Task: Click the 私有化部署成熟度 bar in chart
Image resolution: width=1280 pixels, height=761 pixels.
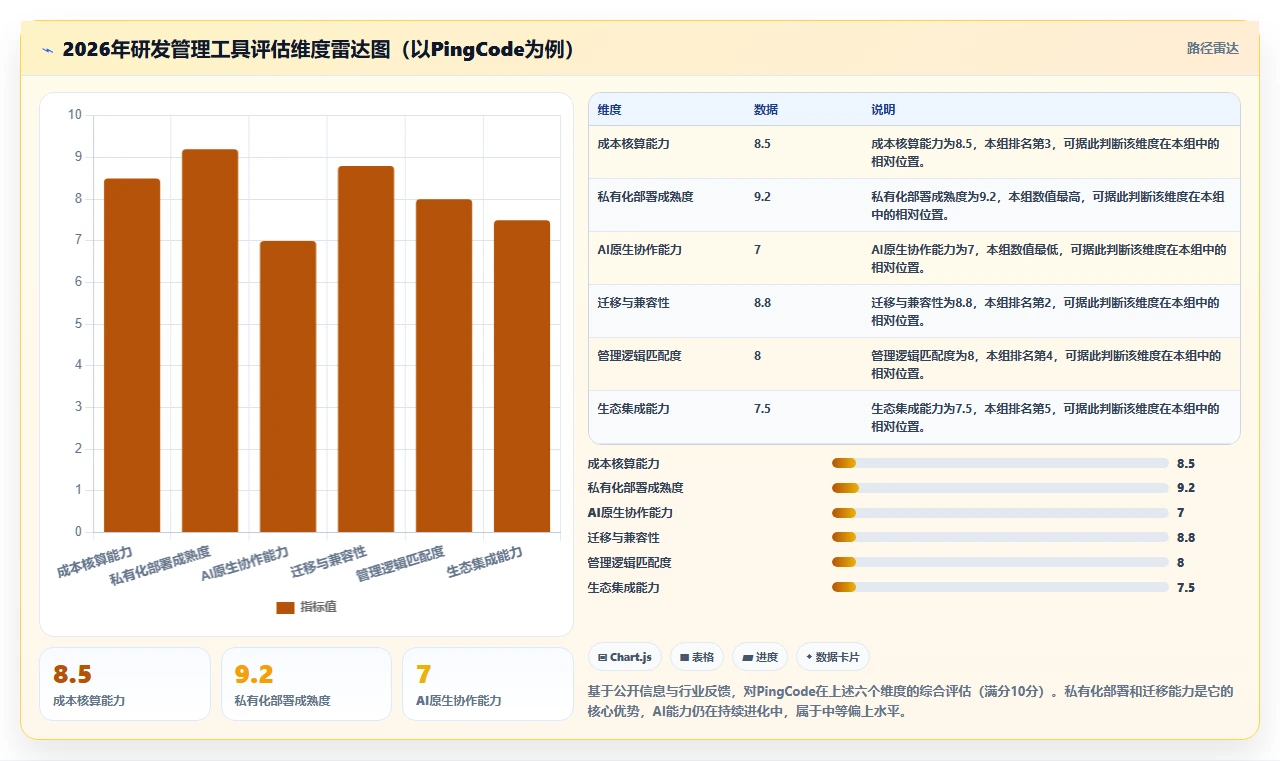Action: pyautogui.click(x=210, y=340)
